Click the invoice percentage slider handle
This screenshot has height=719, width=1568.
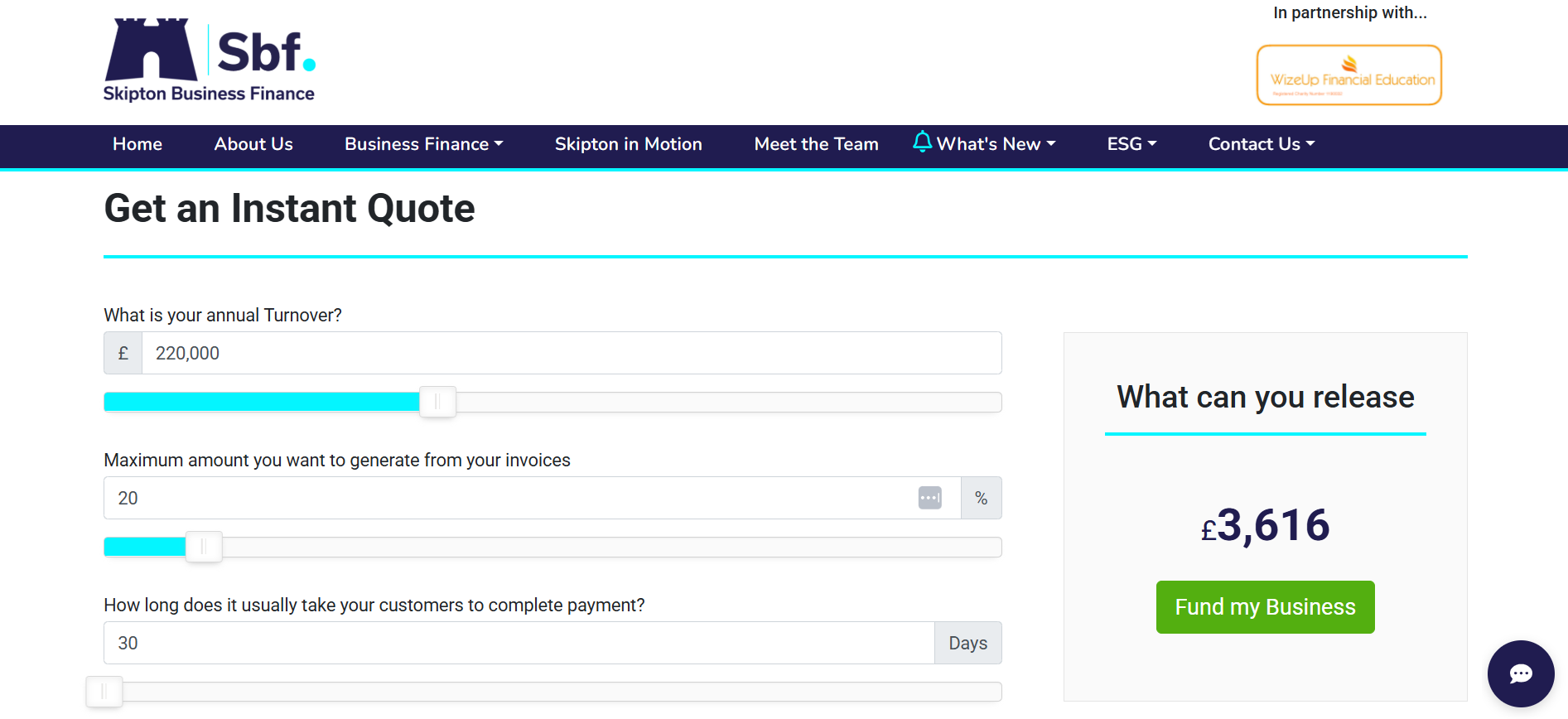tap(204, 547)
